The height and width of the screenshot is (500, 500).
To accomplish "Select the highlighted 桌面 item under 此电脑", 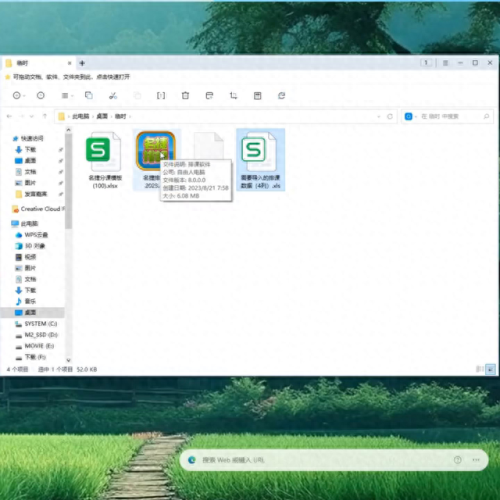I will point(33,312).
